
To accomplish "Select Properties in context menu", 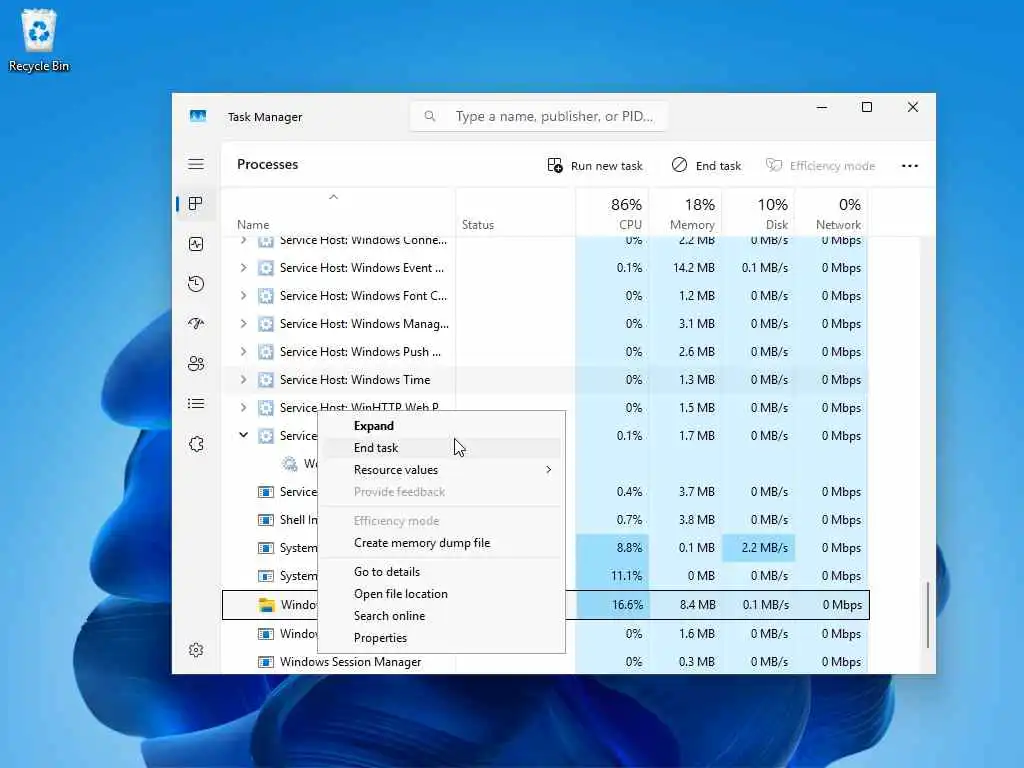I will coord(441,638).
